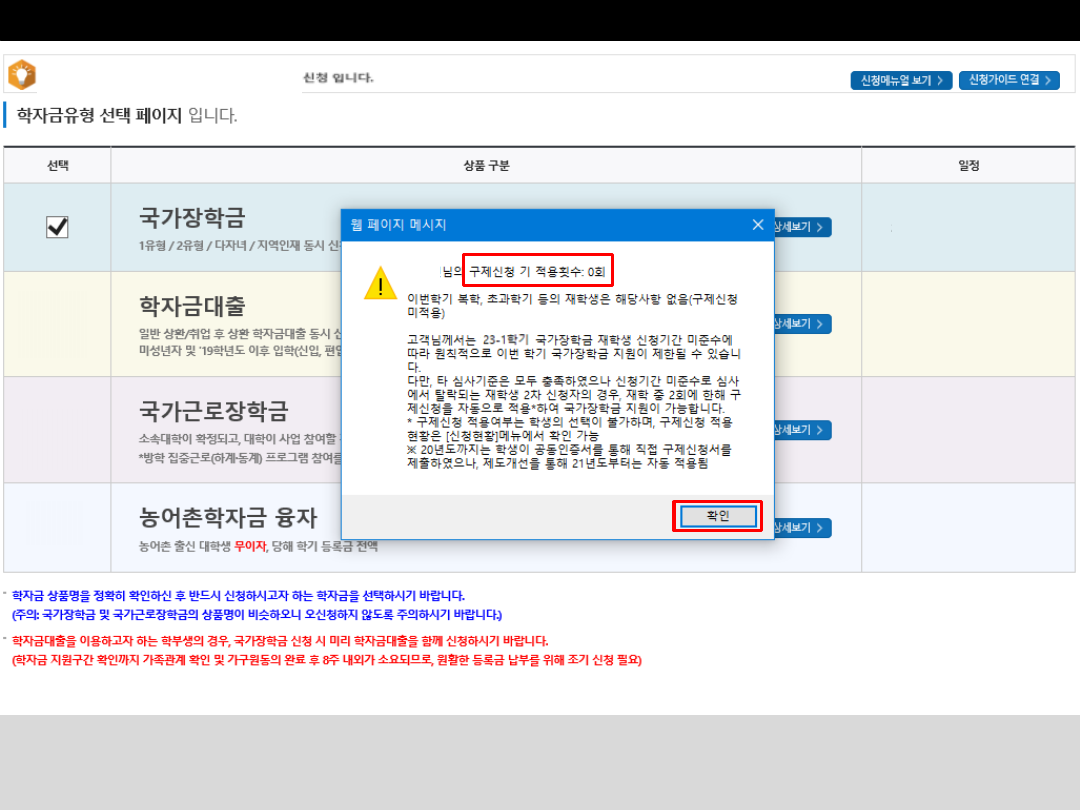This screenshot has width=1080, height=810.
Task: Click the 구제신청 기 적용횟수 highlighted text
Action: click(538, 270)
